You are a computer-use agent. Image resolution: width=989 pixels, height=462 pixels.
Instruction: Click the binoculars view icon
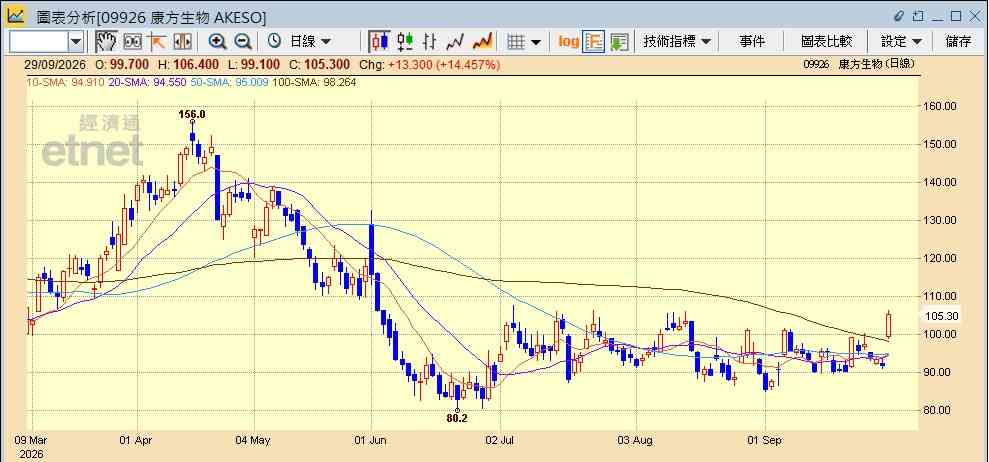tap(132, 42)
